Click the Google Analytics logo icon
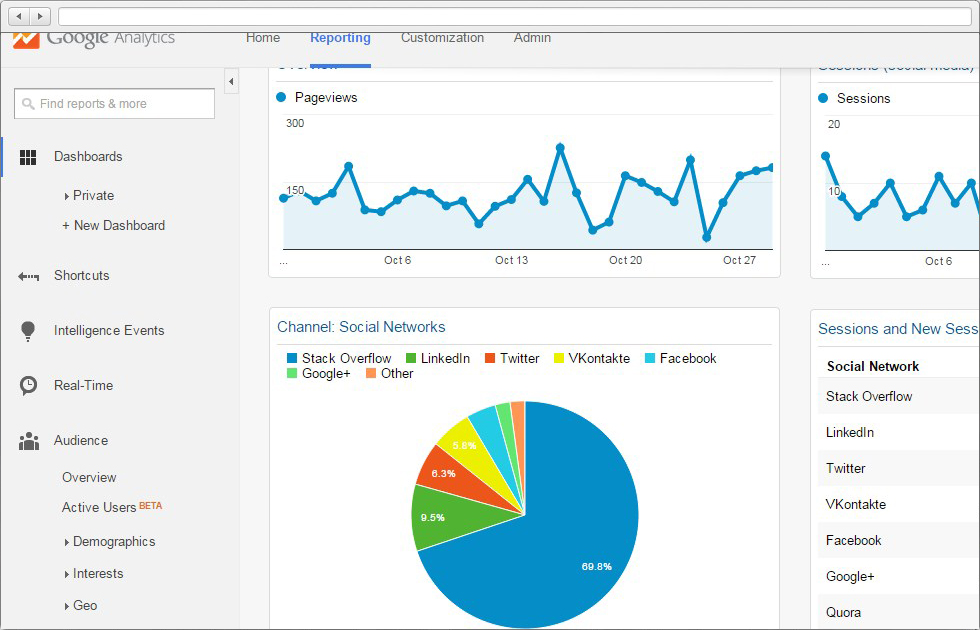Screen dimensions: 980x630 click(x=26, y=40)
